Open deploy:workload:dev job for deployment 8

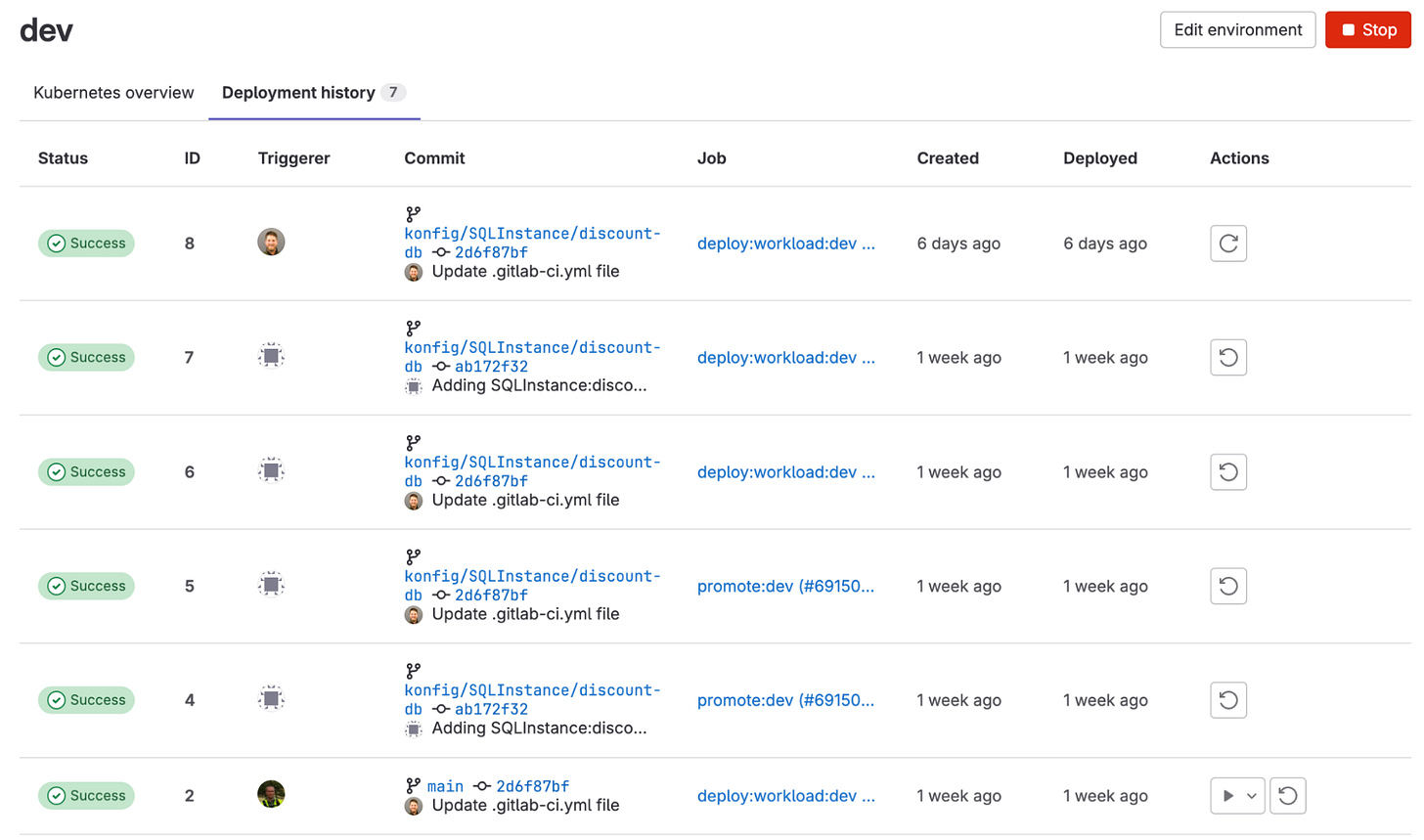click(x=785, y=243)
